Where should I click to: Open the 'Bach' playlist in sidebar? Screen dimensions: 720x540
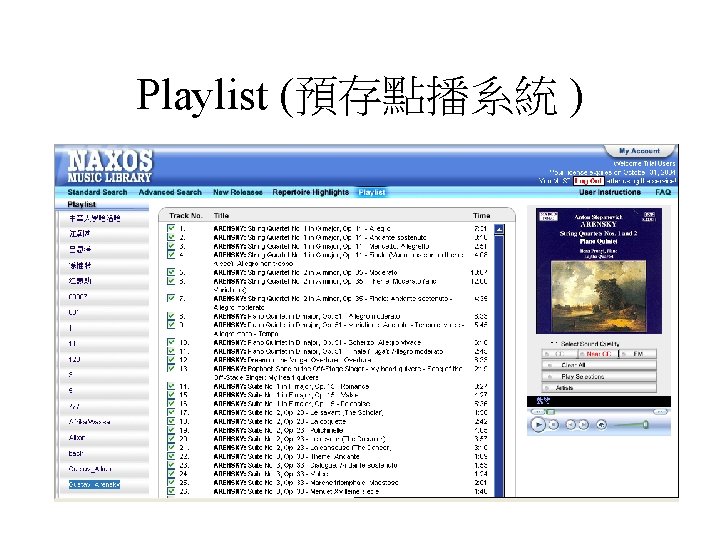tap(76, 454)
